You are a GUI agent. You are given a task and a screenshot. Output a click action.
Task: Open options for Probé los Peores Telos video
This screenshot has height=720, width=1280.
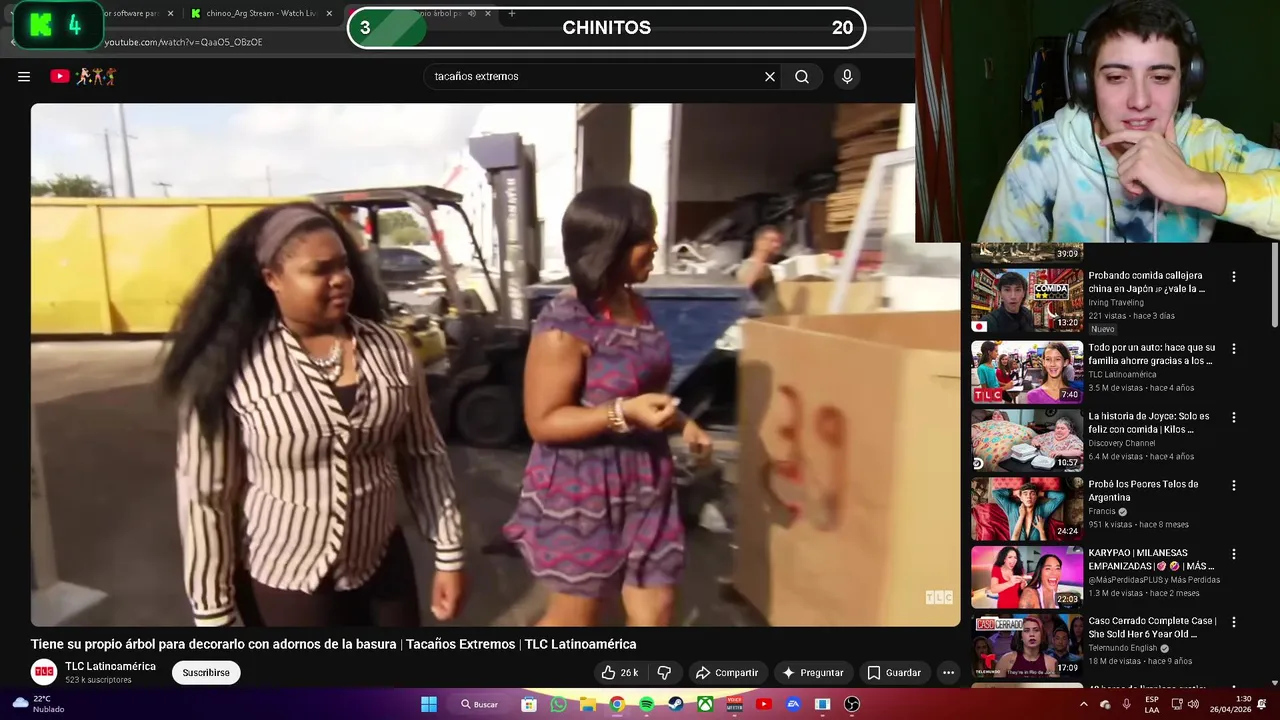[x=1233, y=485]
